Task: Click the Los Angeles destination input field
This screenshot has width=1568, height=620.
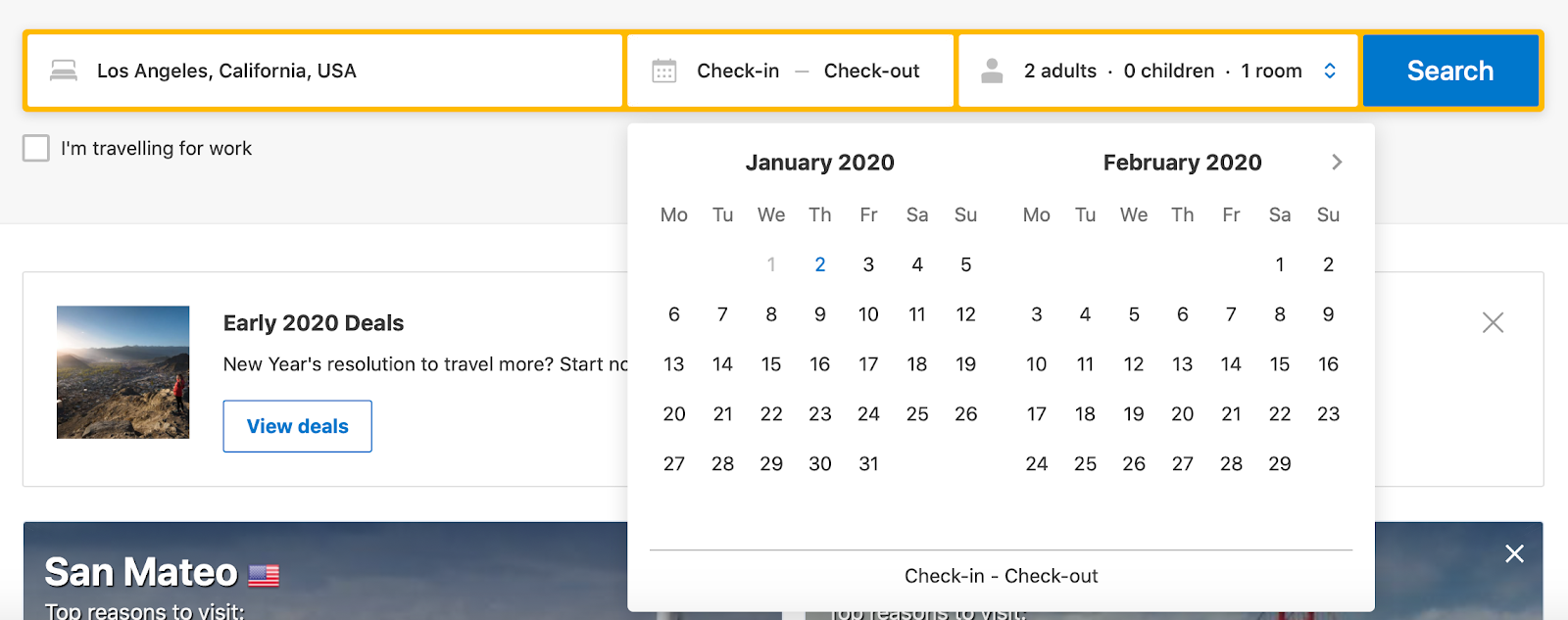Action: (x=323, y=71)
